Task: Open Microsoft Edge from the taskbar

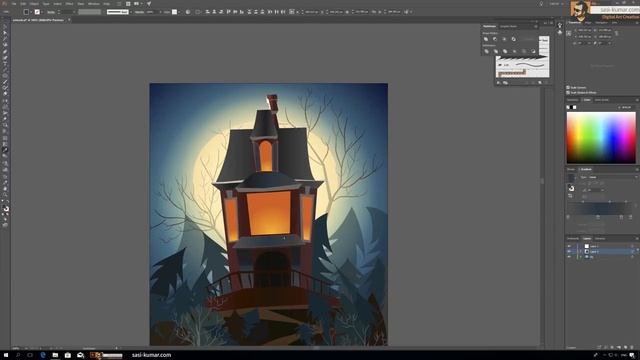Action: point(43,355)
